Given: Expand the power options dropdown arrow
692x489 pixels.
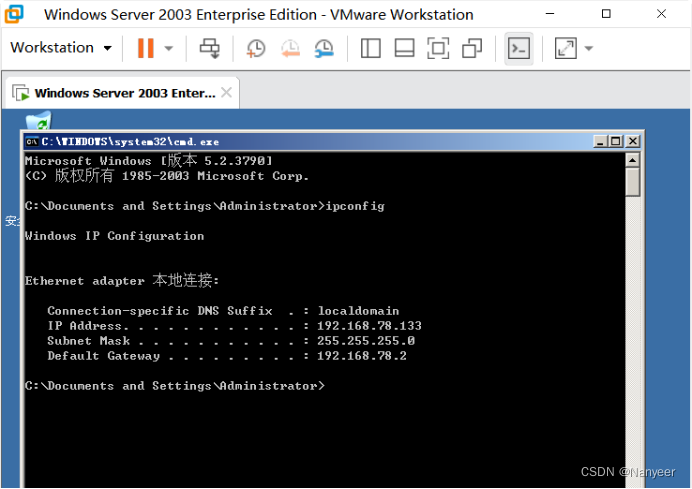Looking at the screenshot, I should (169, 48).
